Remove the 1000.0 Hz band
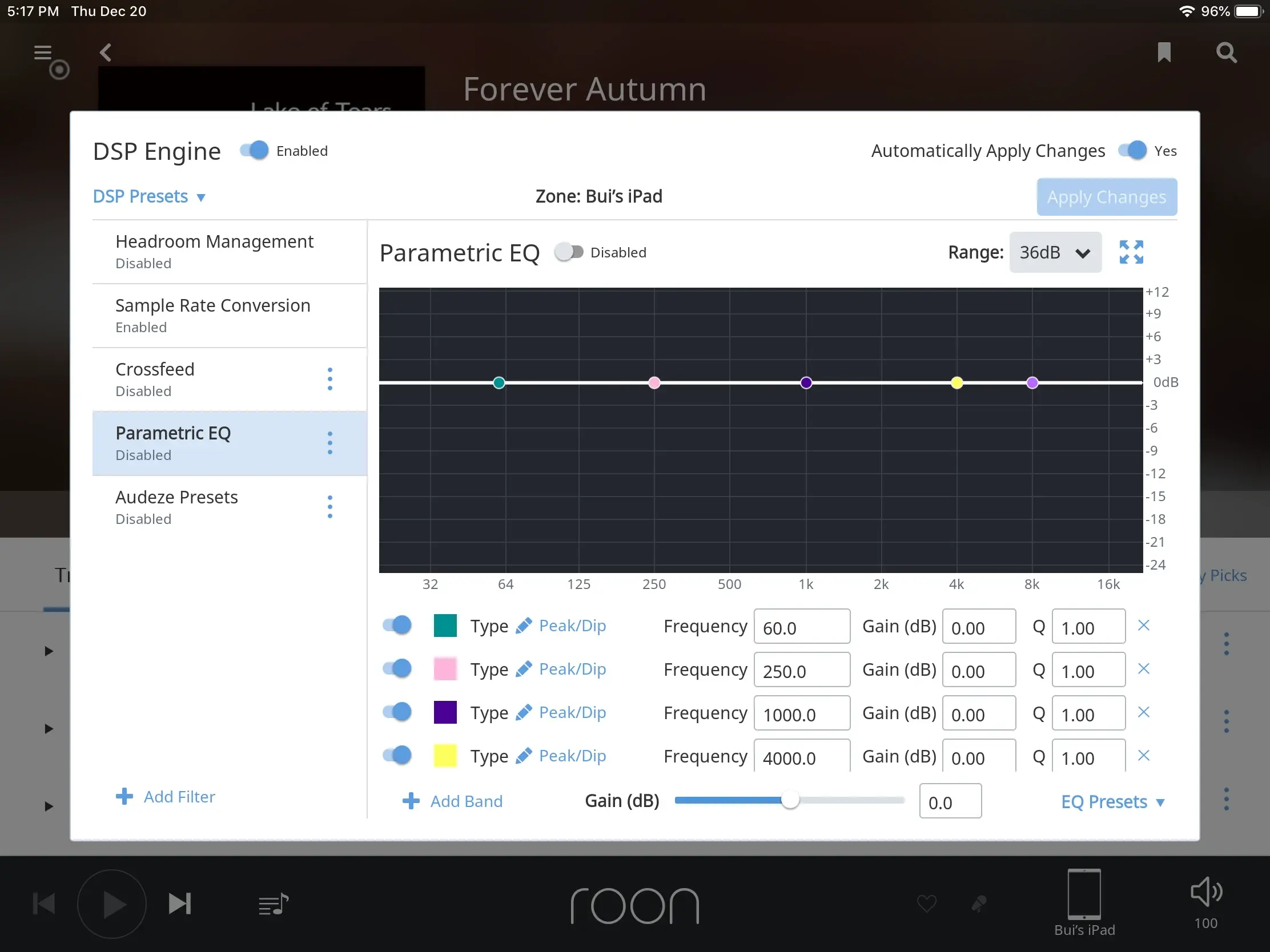 click(1144, 712)
